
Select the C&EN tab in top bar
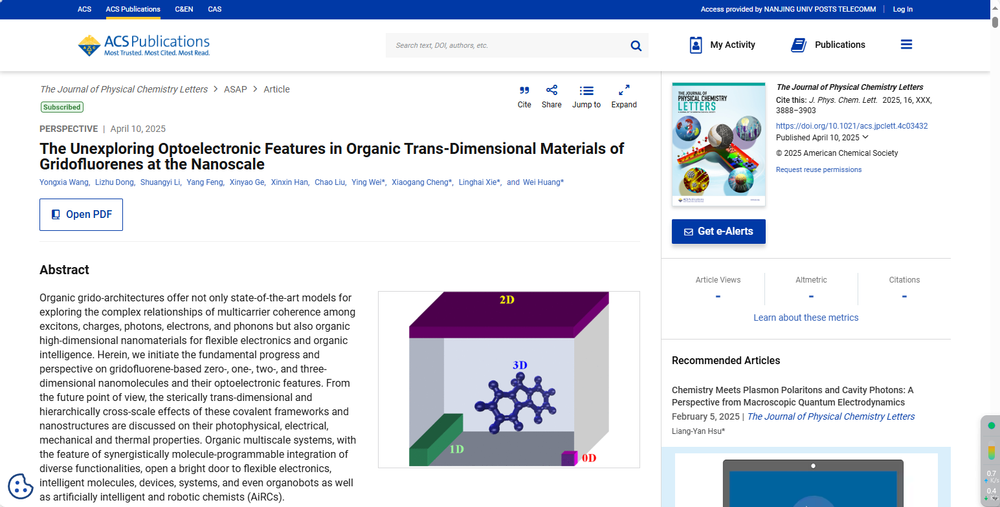pyautogui.click(x=184, y=9)
